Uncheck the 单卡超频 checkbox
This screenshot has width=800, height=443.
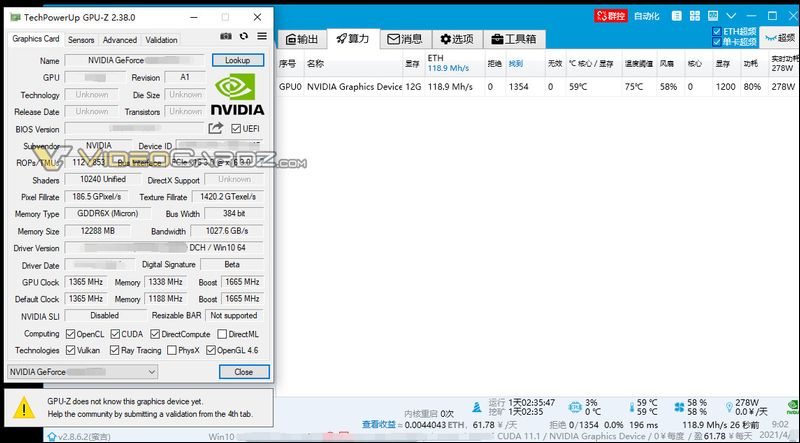(716, 42)
